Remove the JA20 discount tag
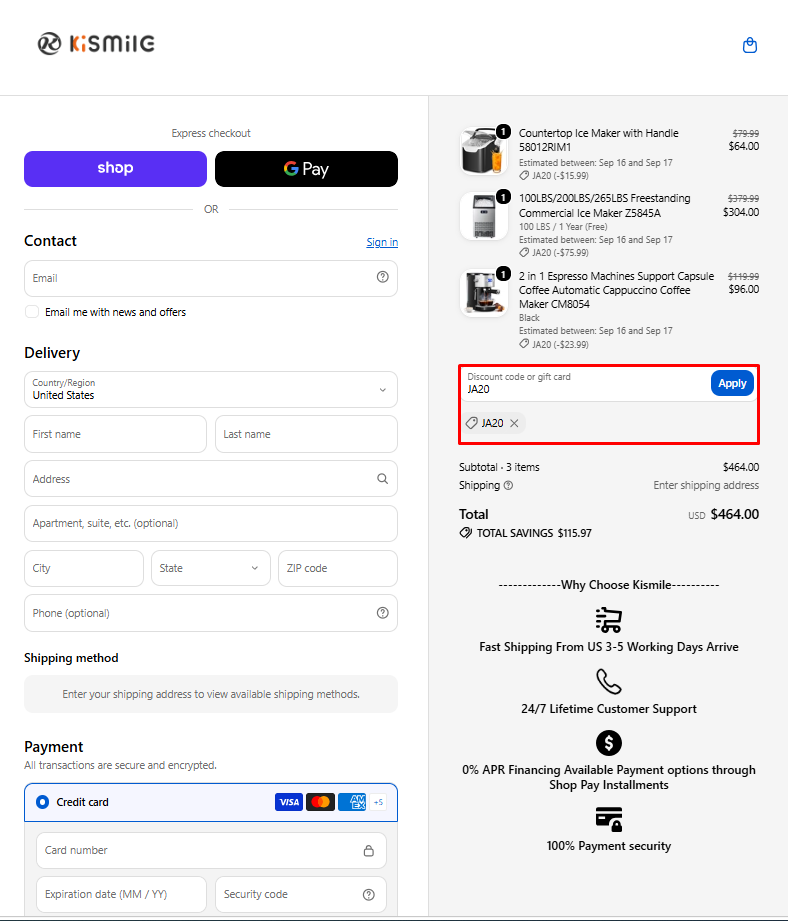The image size is (788, 921). click(514, 423)
